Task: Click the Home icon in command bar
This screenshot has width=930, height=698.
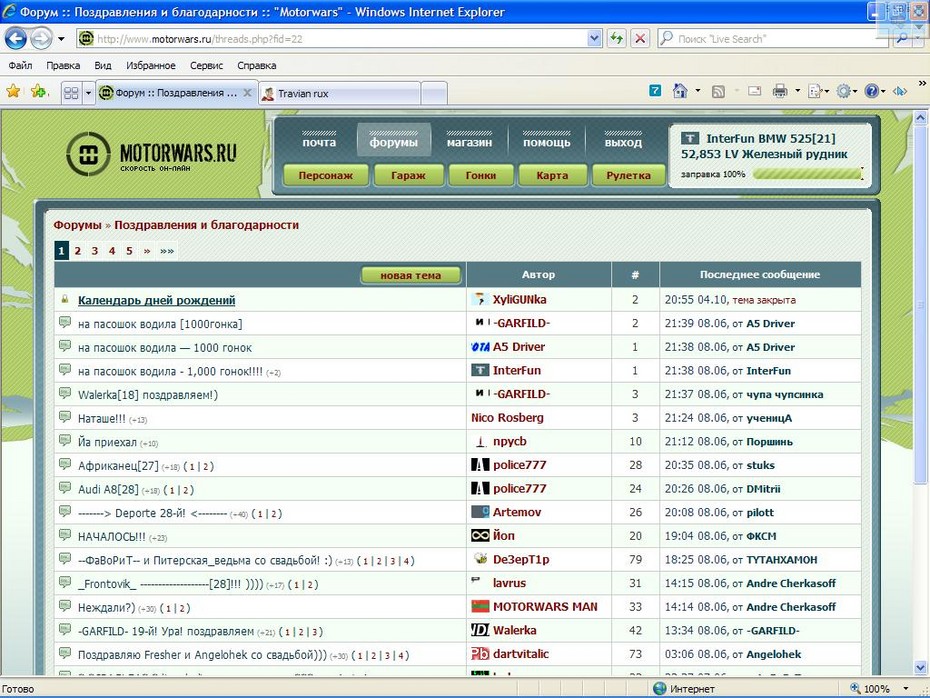Action: [681, 91]
